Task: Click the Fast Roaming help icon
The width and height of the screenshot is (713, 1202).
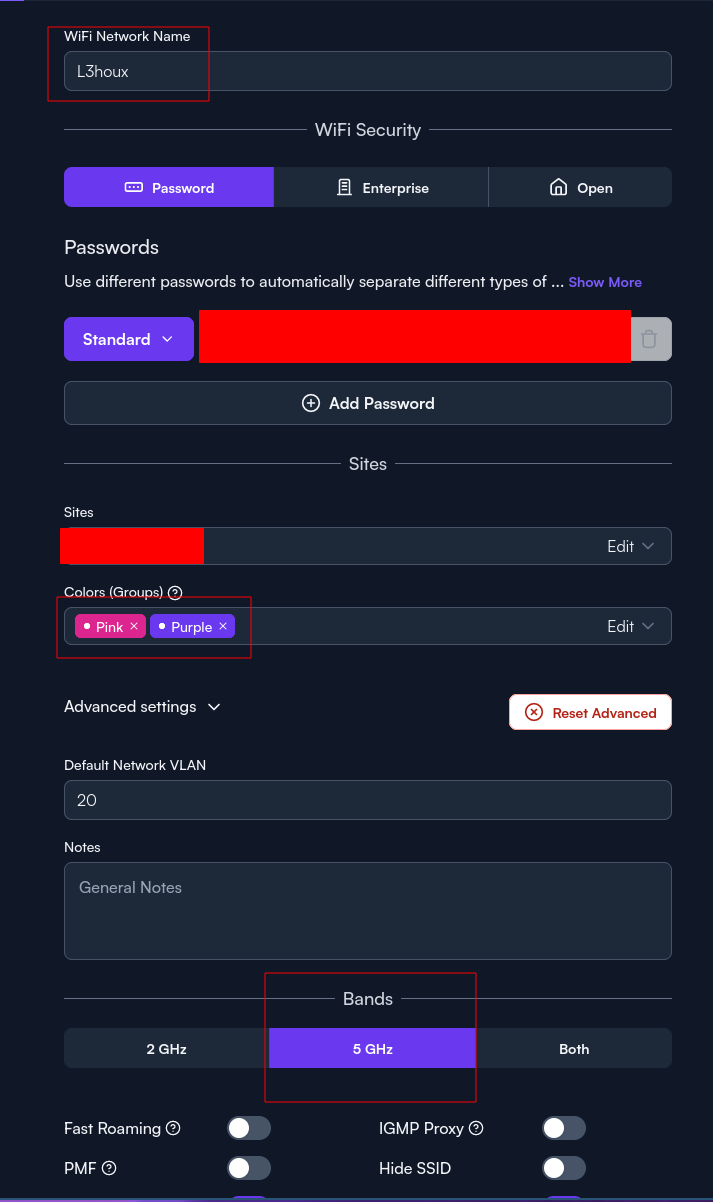Action: coord(173,1128)
